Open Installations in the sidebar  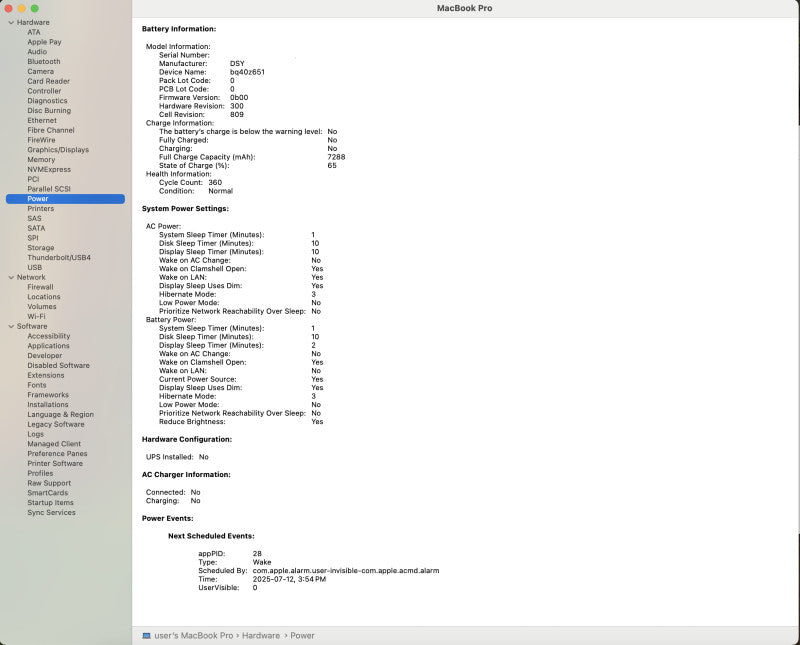tap(48, 405)
